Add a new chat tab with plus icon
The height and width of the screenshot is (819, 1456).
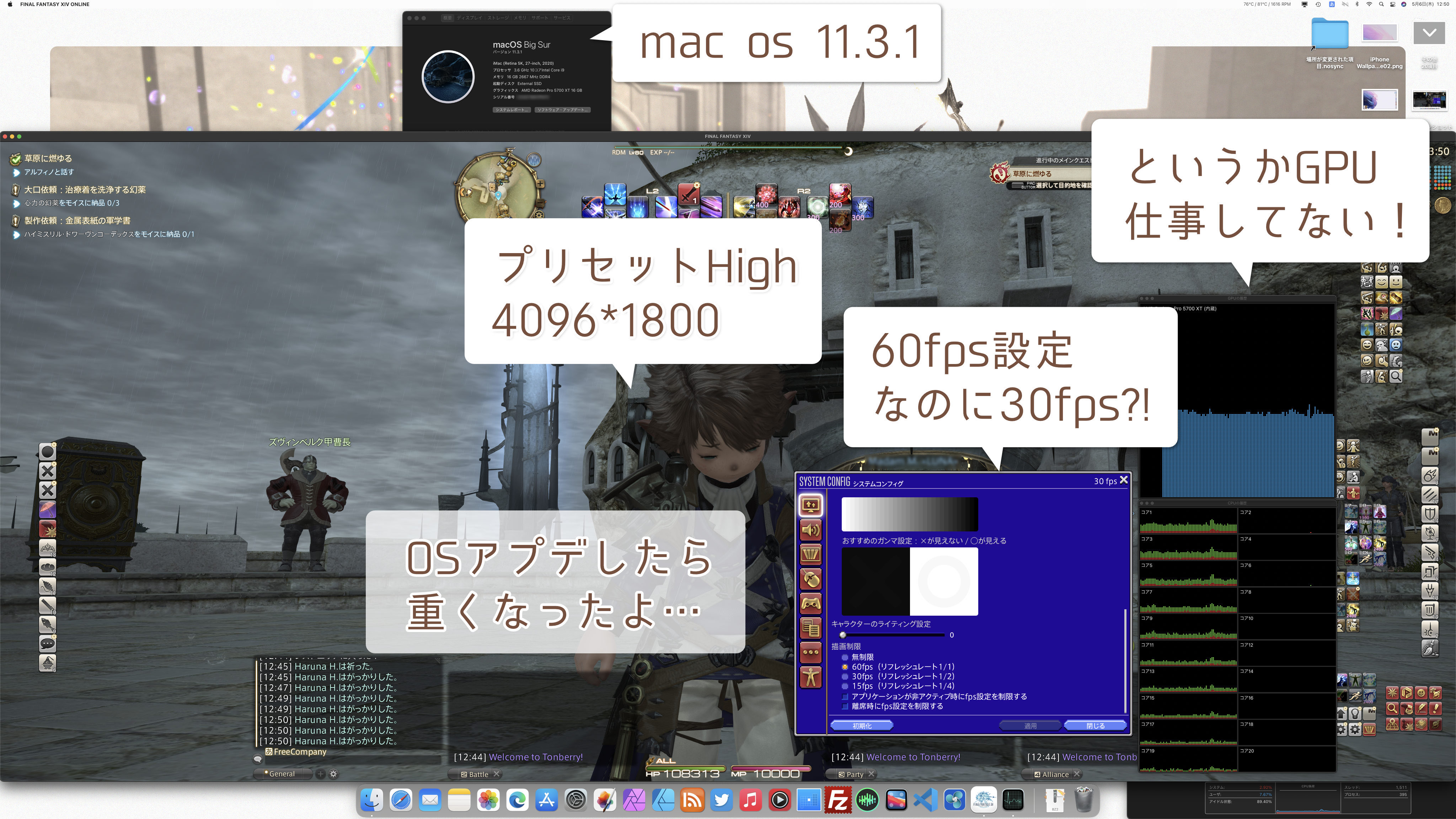pos(320,774)
